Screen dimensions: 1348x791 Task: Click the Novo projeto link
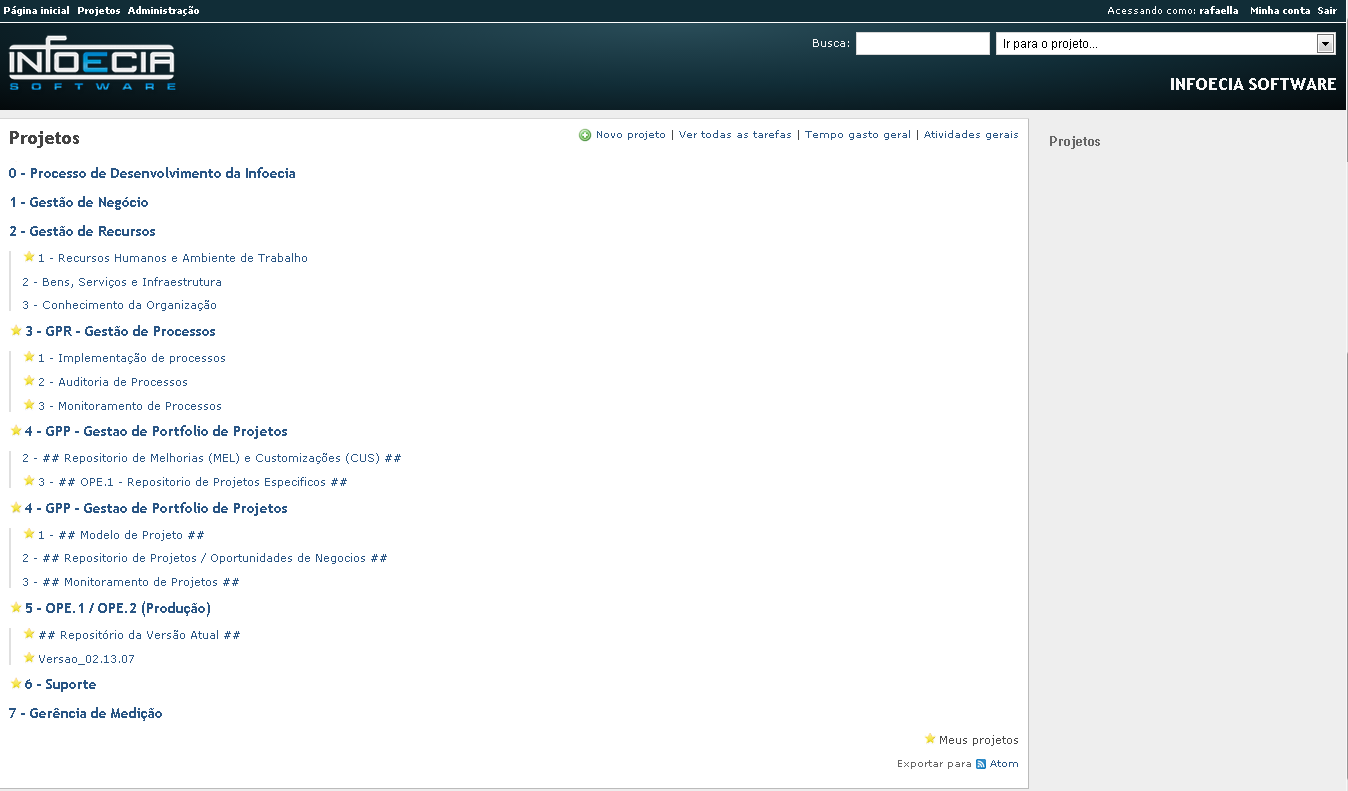(x=631, y=135)
